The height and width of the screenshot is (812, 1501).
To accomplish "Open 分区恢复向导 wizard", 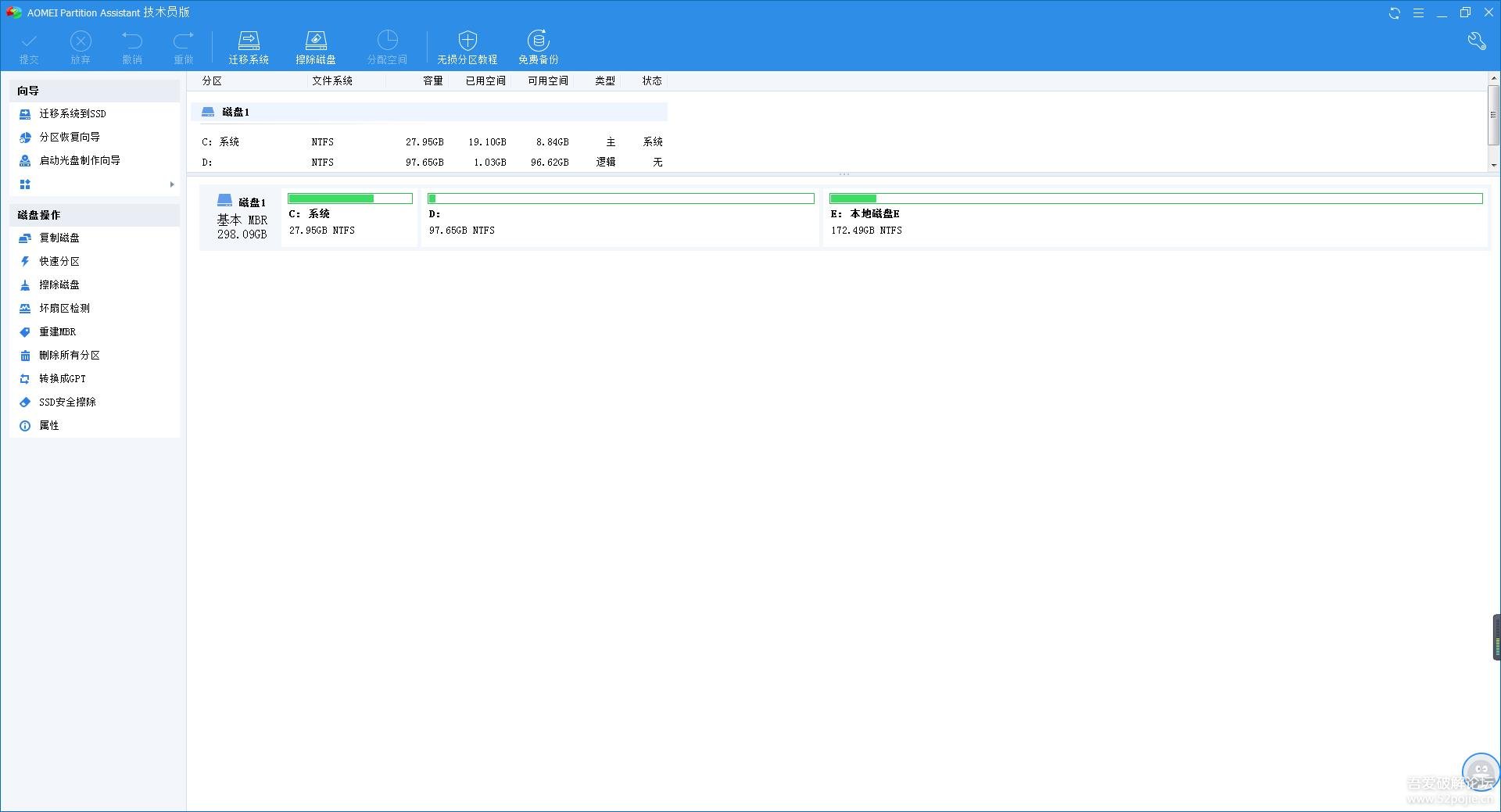I will click(70, 137).
